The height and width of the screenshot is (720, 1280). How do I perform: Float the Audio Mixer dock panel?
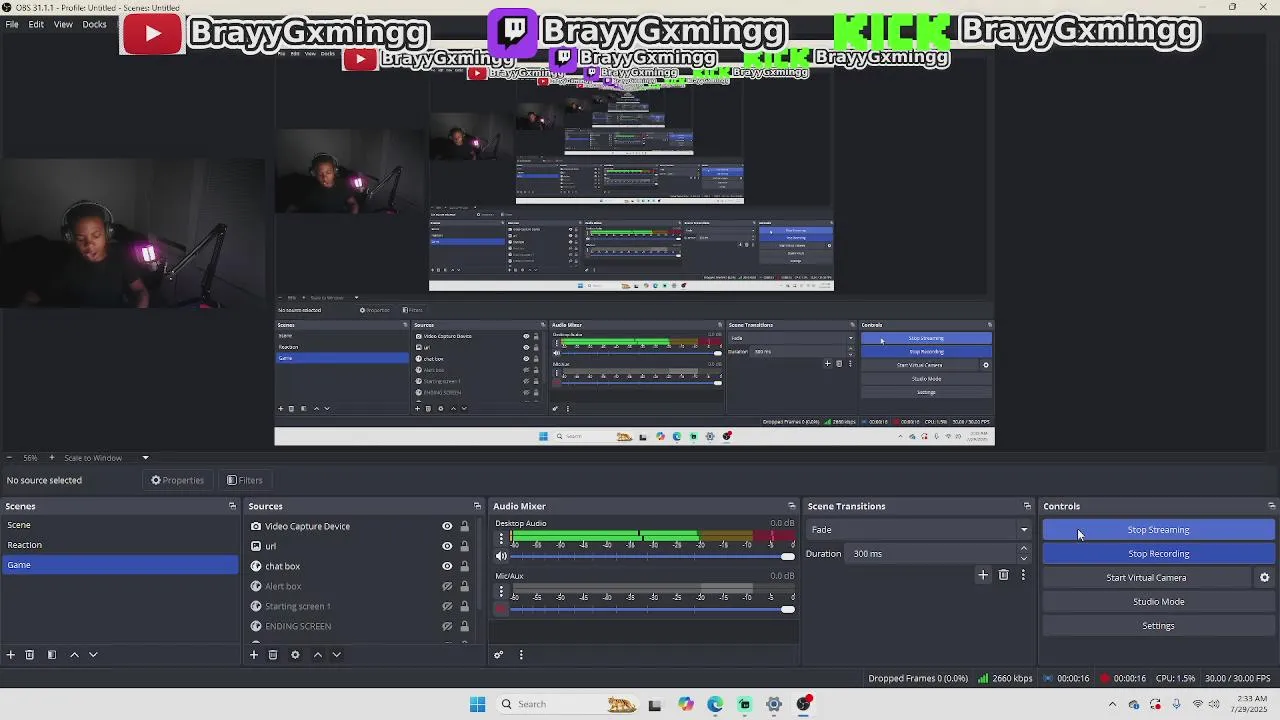click(791, 506)
